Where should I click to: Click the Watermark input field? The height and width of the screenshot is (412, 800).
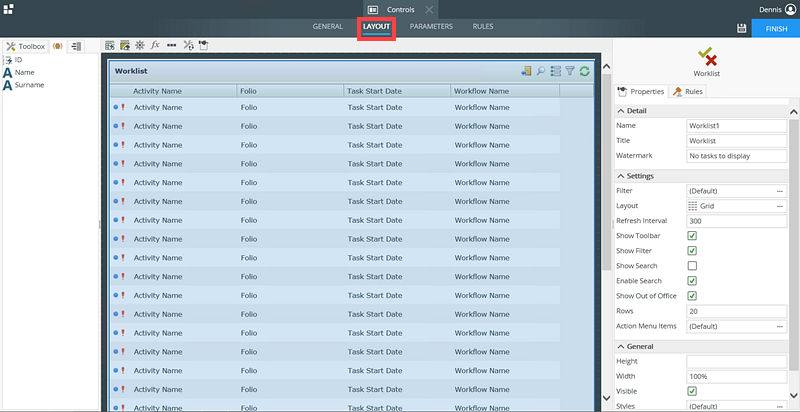point(736,156)
